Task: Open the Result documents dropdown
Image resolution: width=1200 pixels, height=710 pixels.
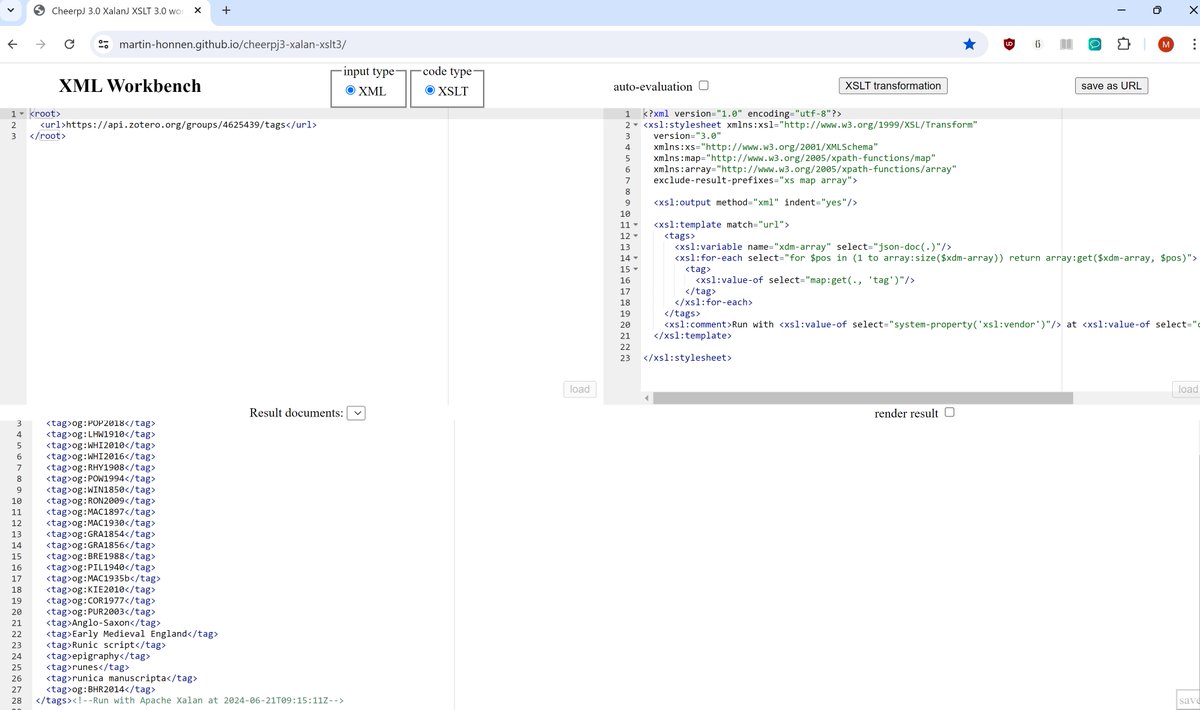Action: pyautogui.click(x=357, y=413)
